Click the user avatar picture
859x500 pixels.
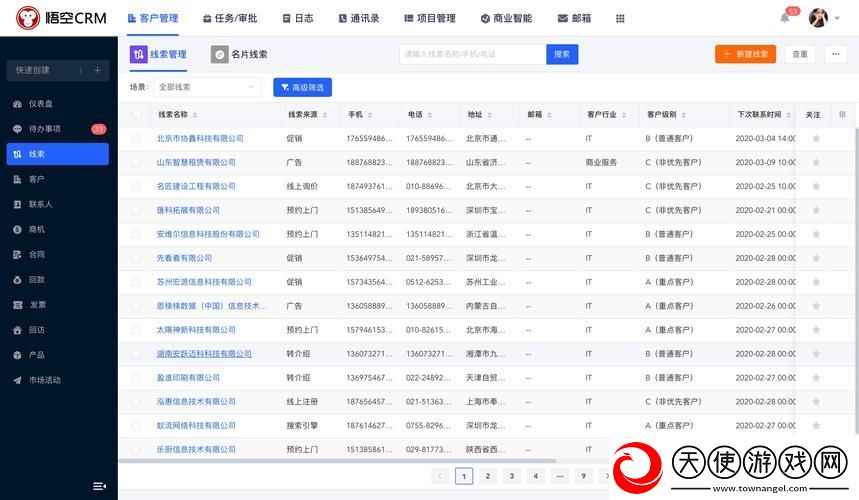point(818,18)
